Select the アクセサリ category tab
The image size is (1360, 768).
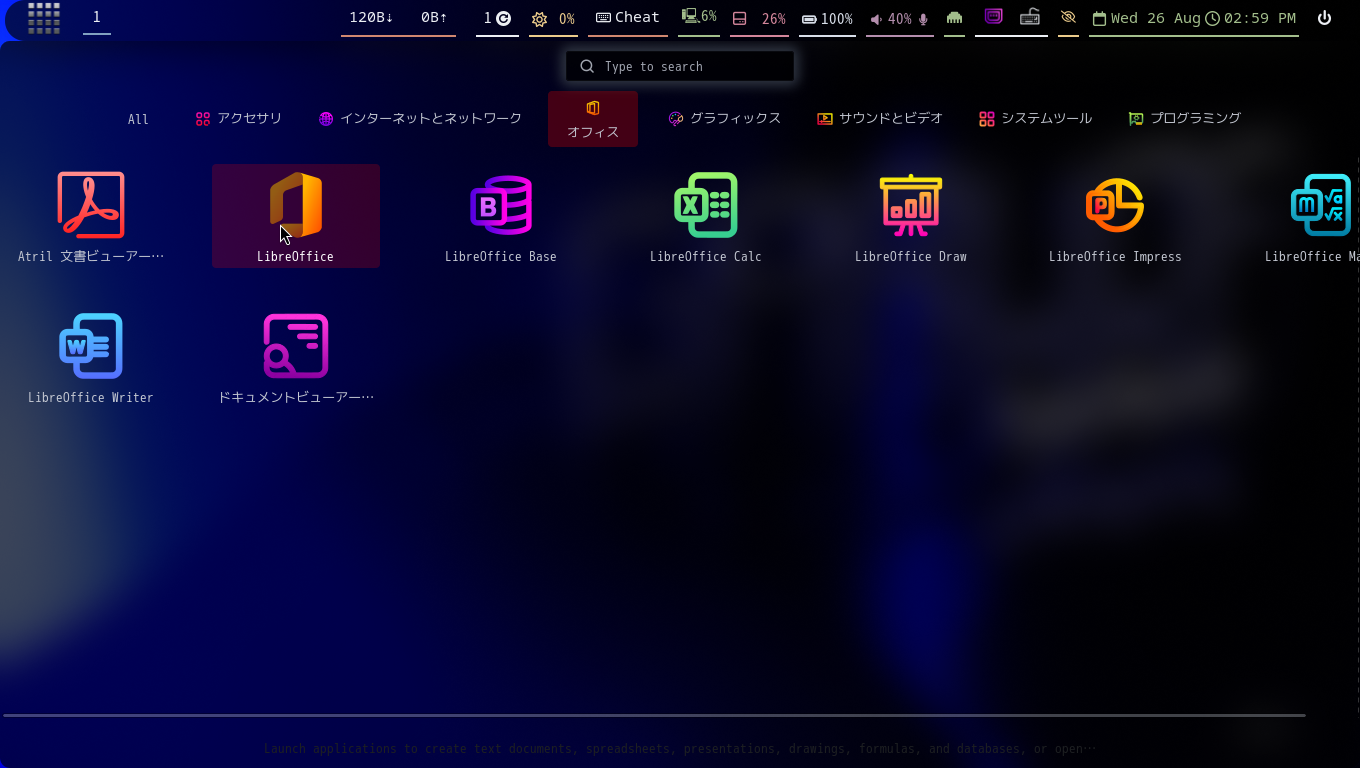239,118
